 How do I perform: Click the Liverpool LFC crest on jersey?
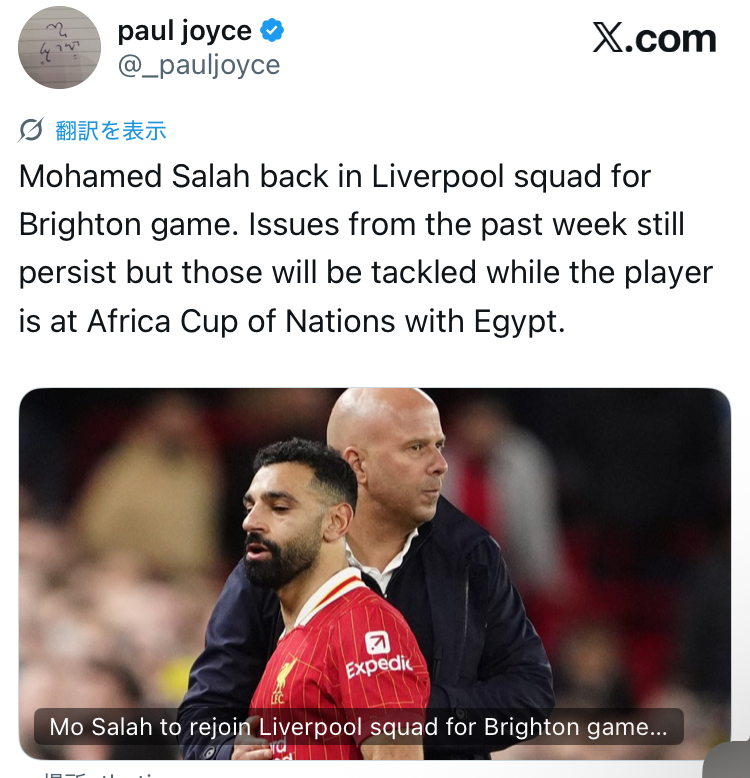pos(283,681)
